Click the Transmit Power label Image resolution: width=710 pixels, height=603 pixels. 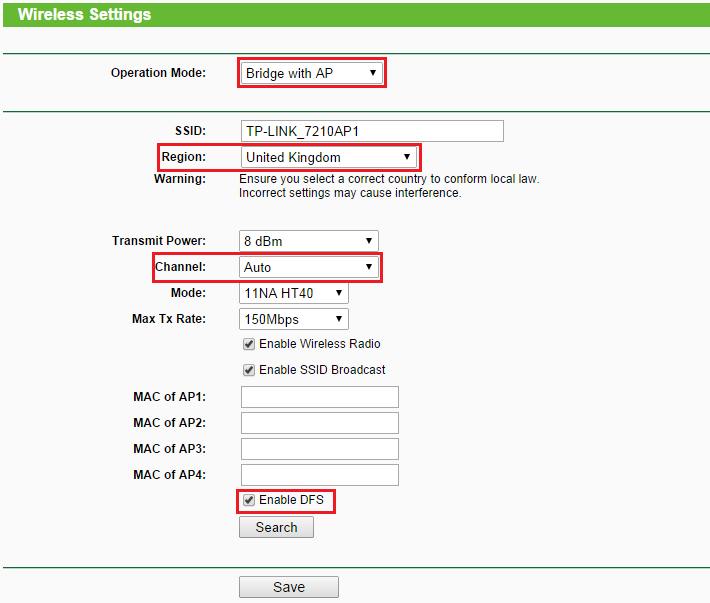coord(159,241)
